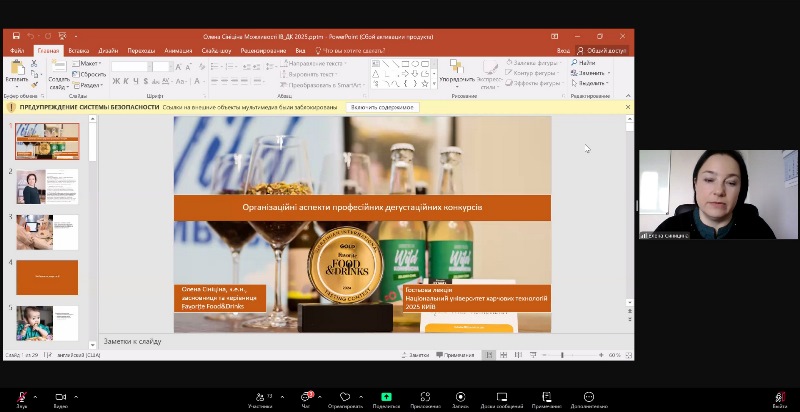
Task: Open the Zoom chat panel
Action: [307, 397]
